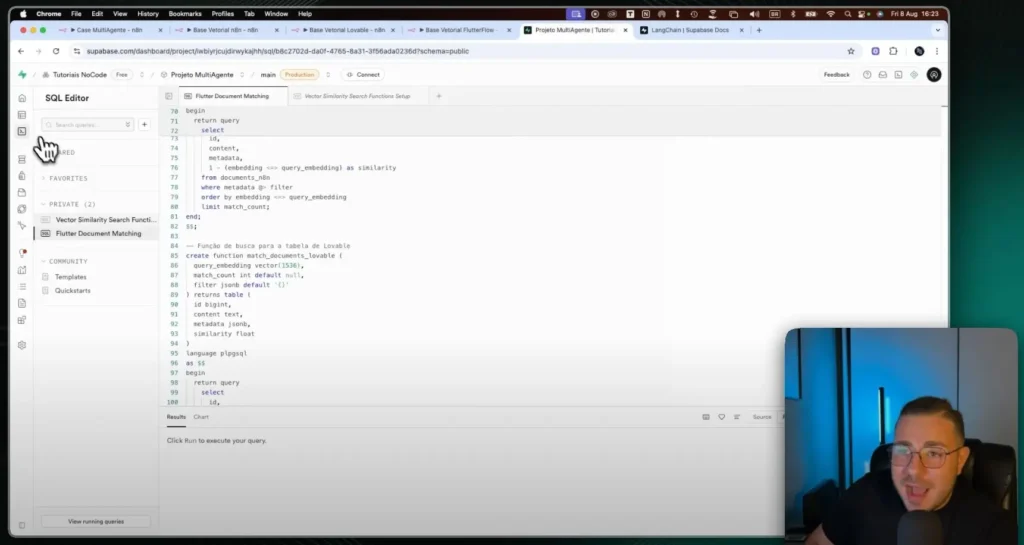This screenshot has height=545, width=1024.
Task: Collapse the sidebar using the bottom-left icon
Action: [22, 525]
